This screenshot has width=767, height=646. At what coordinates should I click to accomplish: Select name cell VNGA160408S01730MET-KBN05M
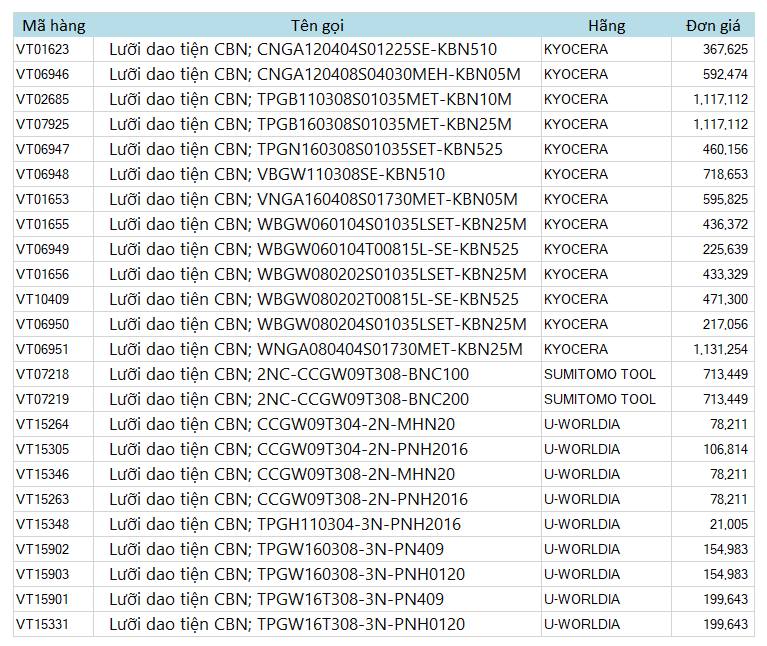[x=317, y=199]
